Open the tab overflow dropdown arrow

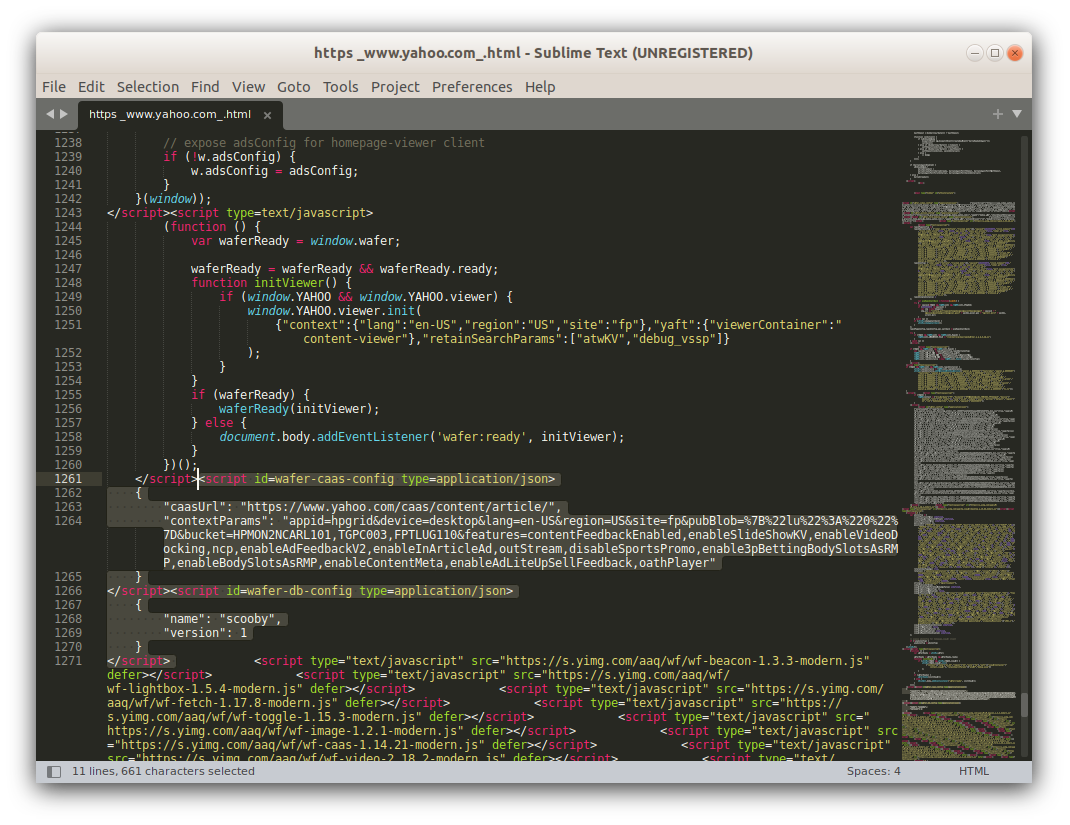(x=1017, y=114)
